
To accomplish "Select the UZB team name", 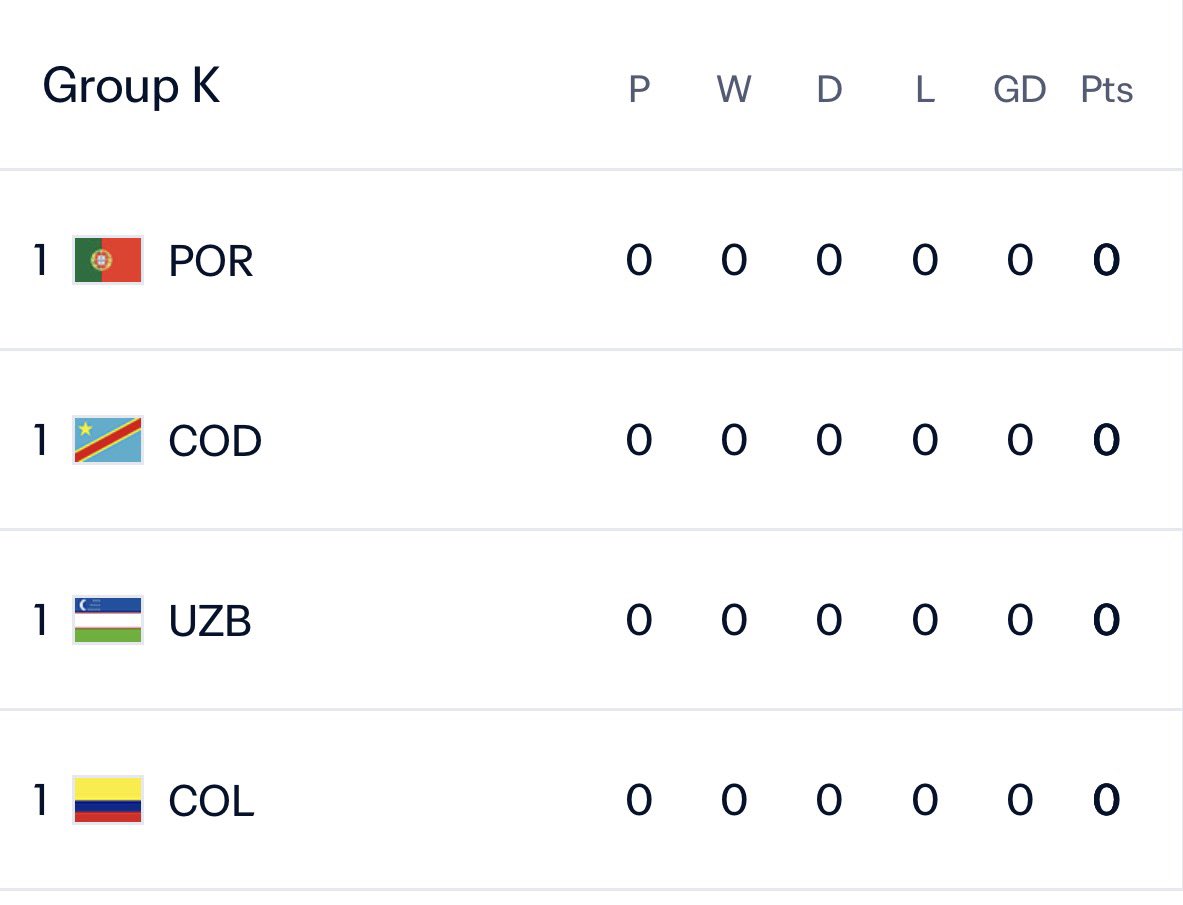I will click(210, 621).
